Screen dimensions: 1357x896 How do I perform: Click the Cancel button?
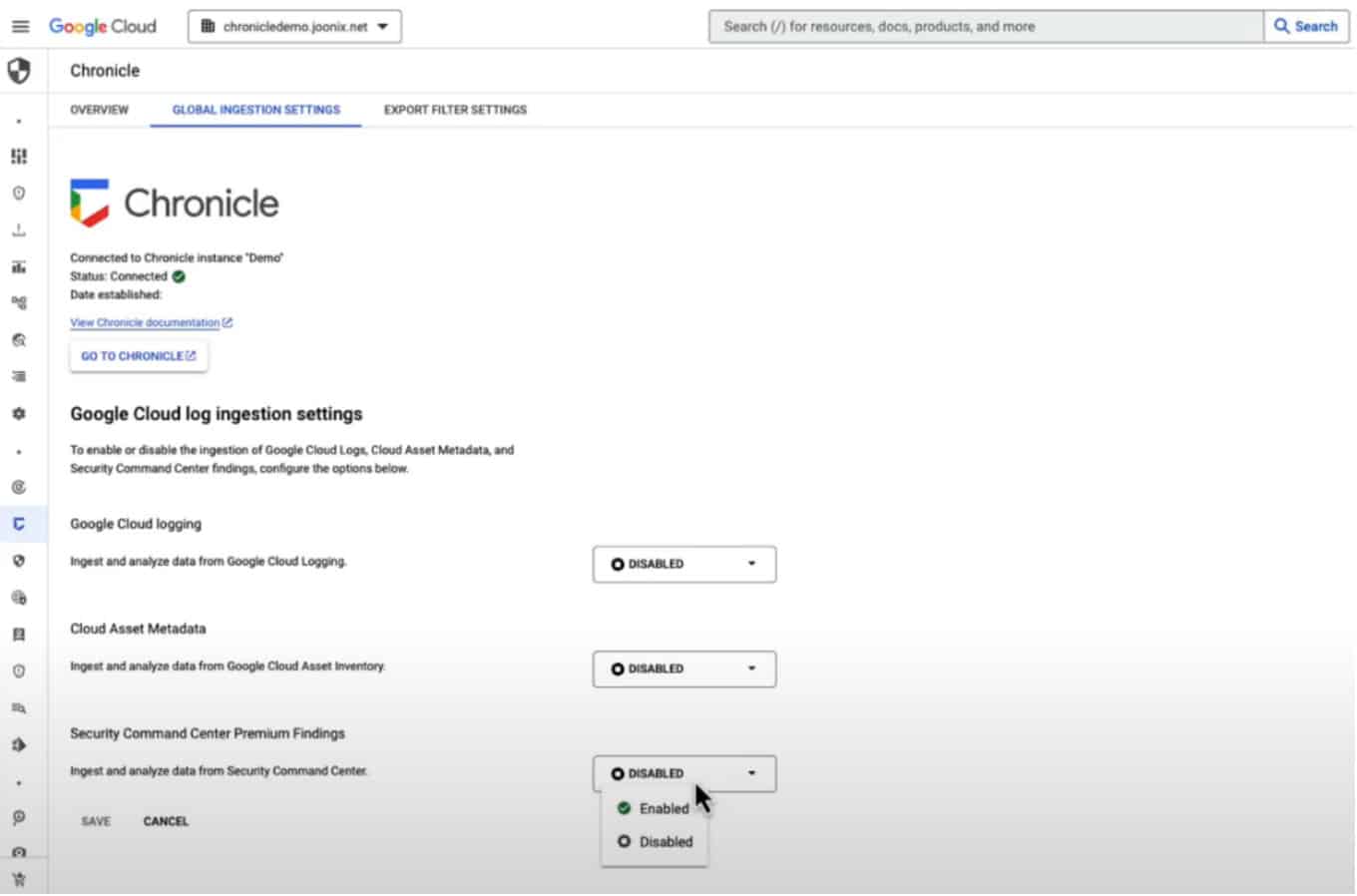(166, 821)
